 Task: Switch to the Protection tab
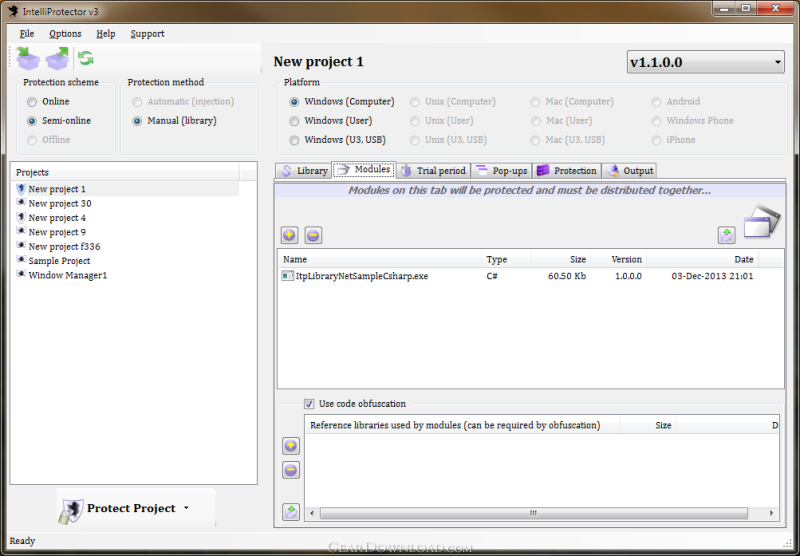pyautogui.click(x=567, y=171)
